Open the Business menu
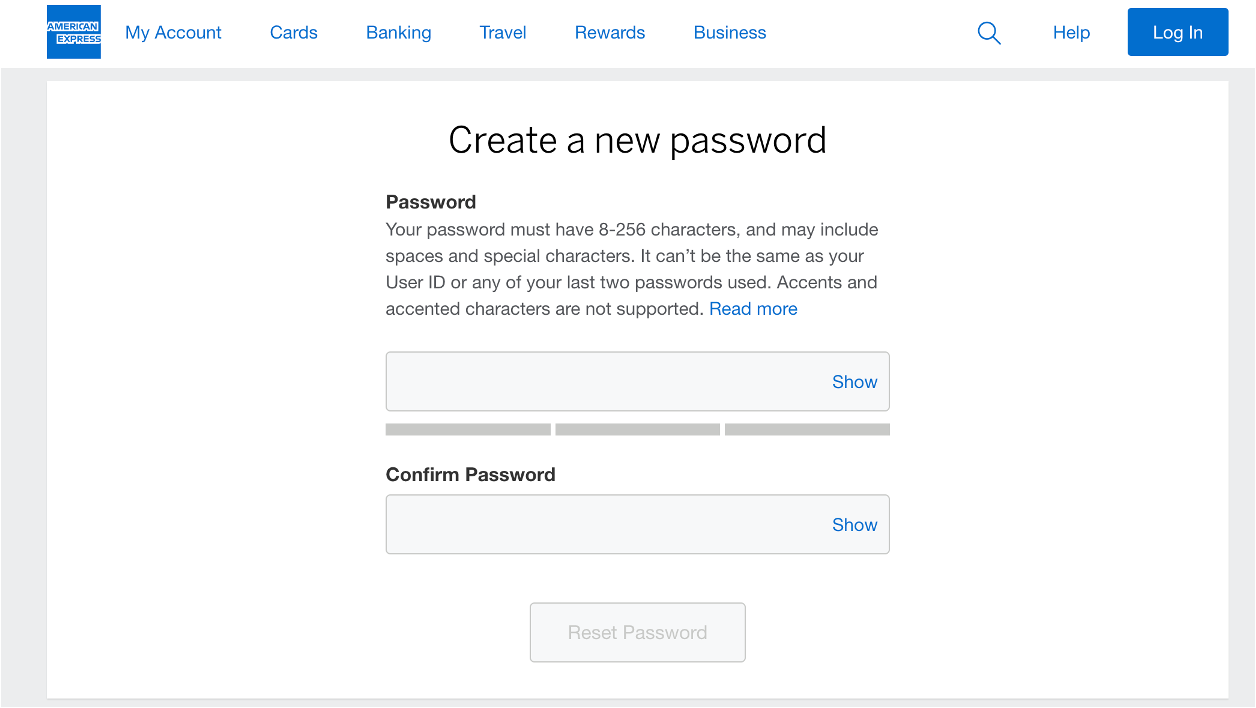 (729, 32)
